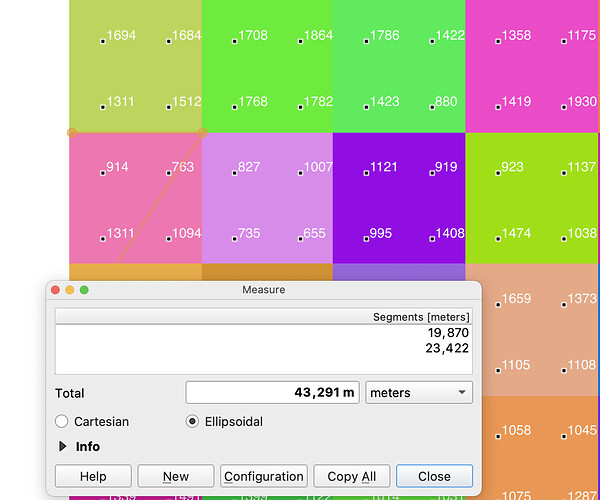Click the point labeled 1058
Viewport: 600px width, 500px height.
coord(498,436)
